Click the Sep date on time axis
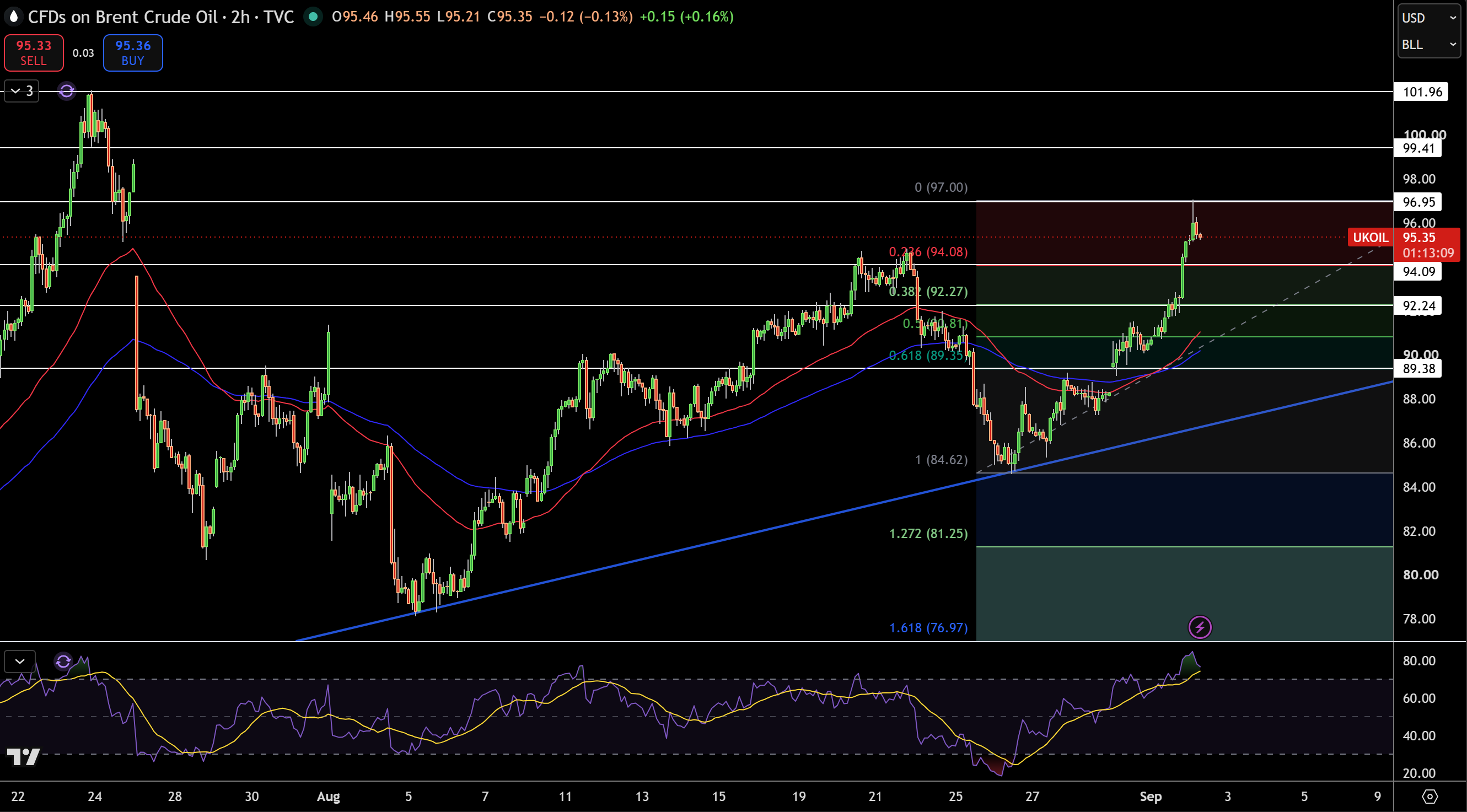This screenshot has height=812, width=1467. pyautogui.click(x=1151, y=797)
